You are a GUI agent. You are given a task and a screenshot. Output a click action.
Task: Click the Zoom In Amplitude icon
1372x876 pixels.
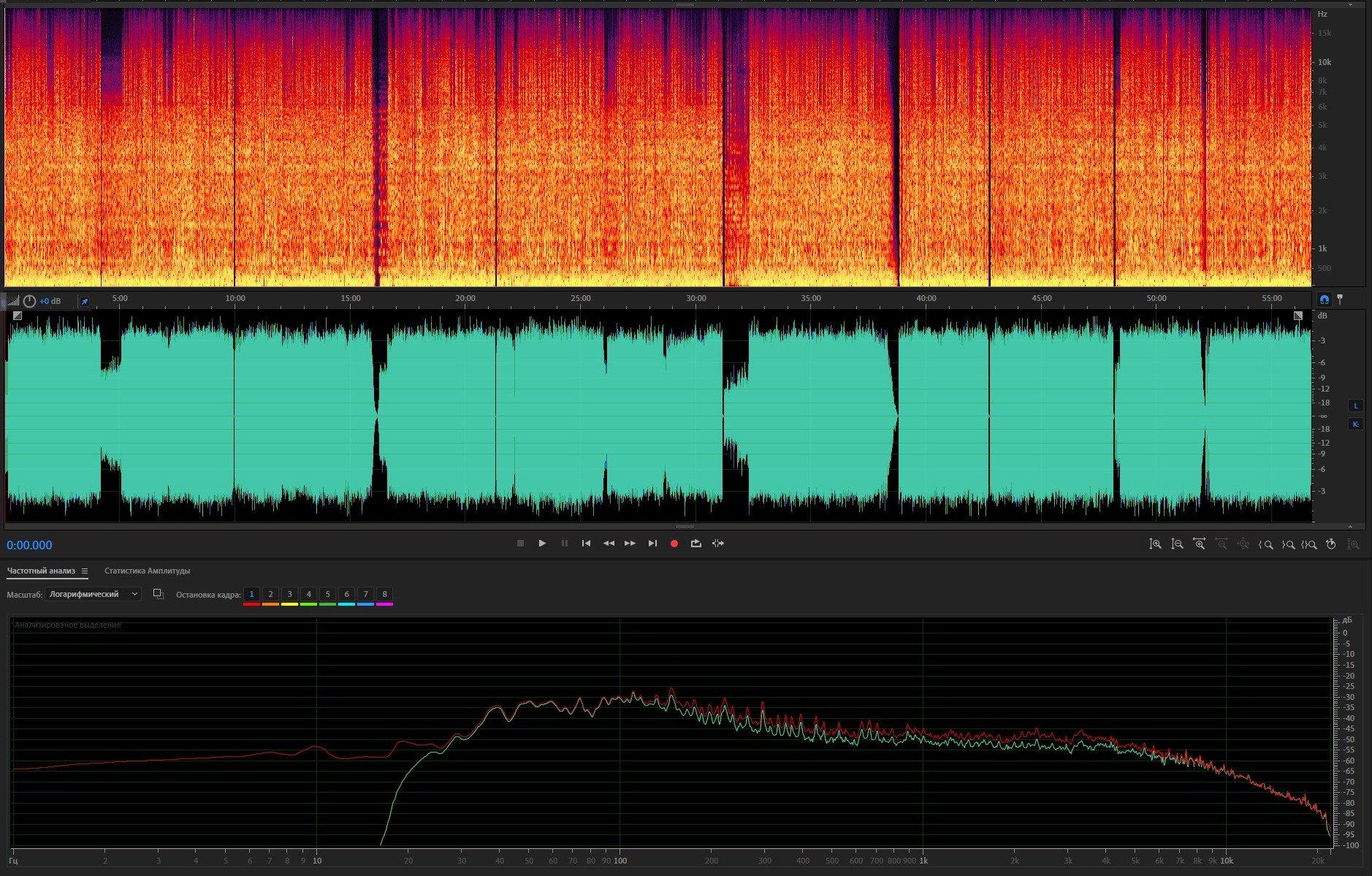pyautogui.click(x=1155, y=544)
